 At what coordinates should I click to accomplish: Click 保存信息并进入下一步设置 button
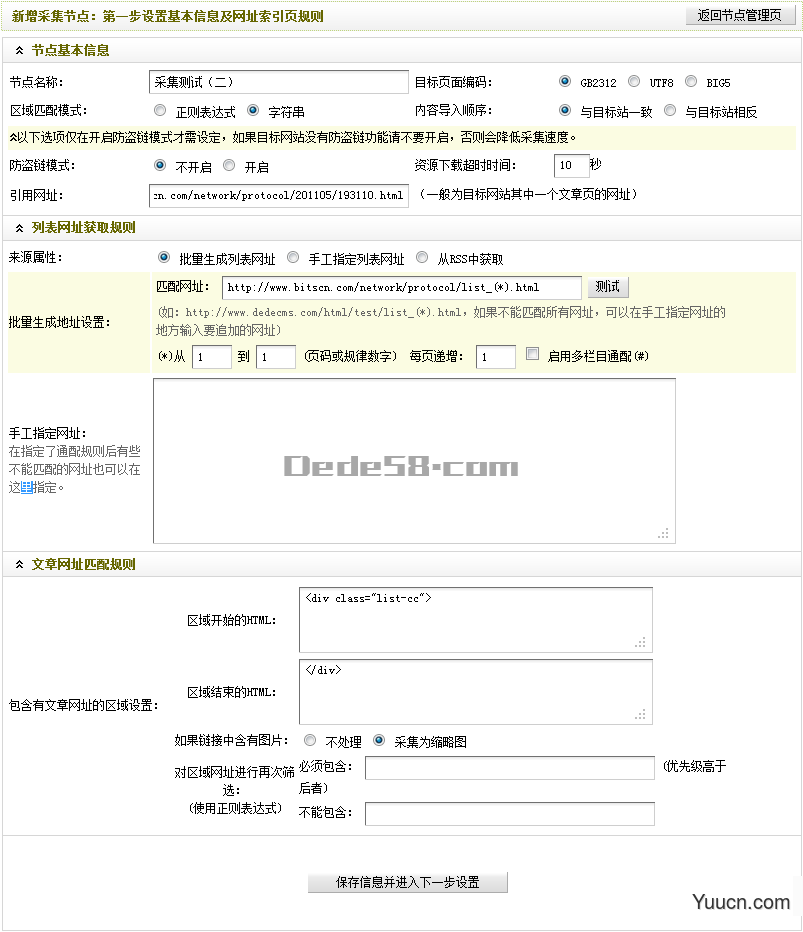[x=408, y=882]
